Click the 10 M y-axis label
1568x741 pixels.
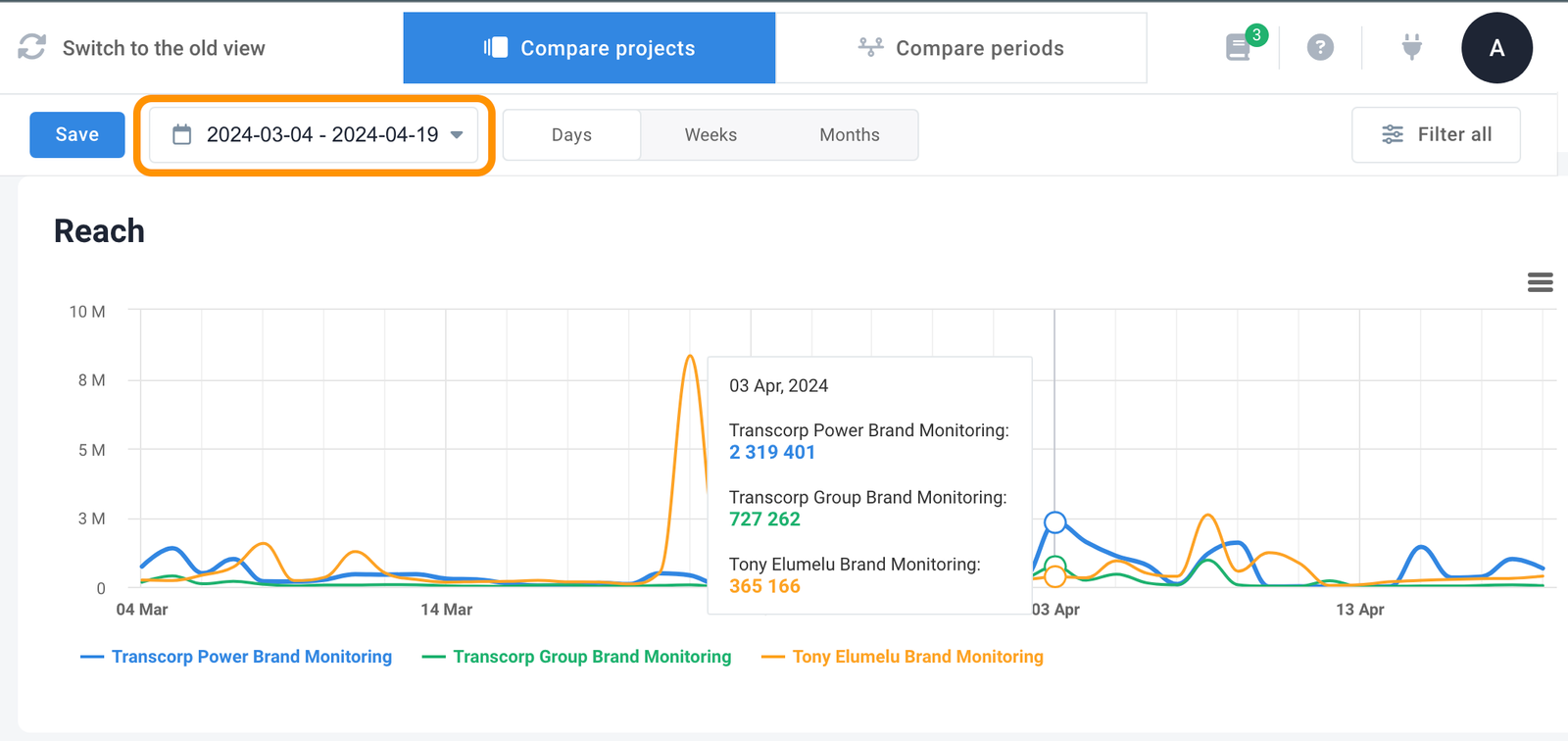pyautogui.click(x=87, y=312)
